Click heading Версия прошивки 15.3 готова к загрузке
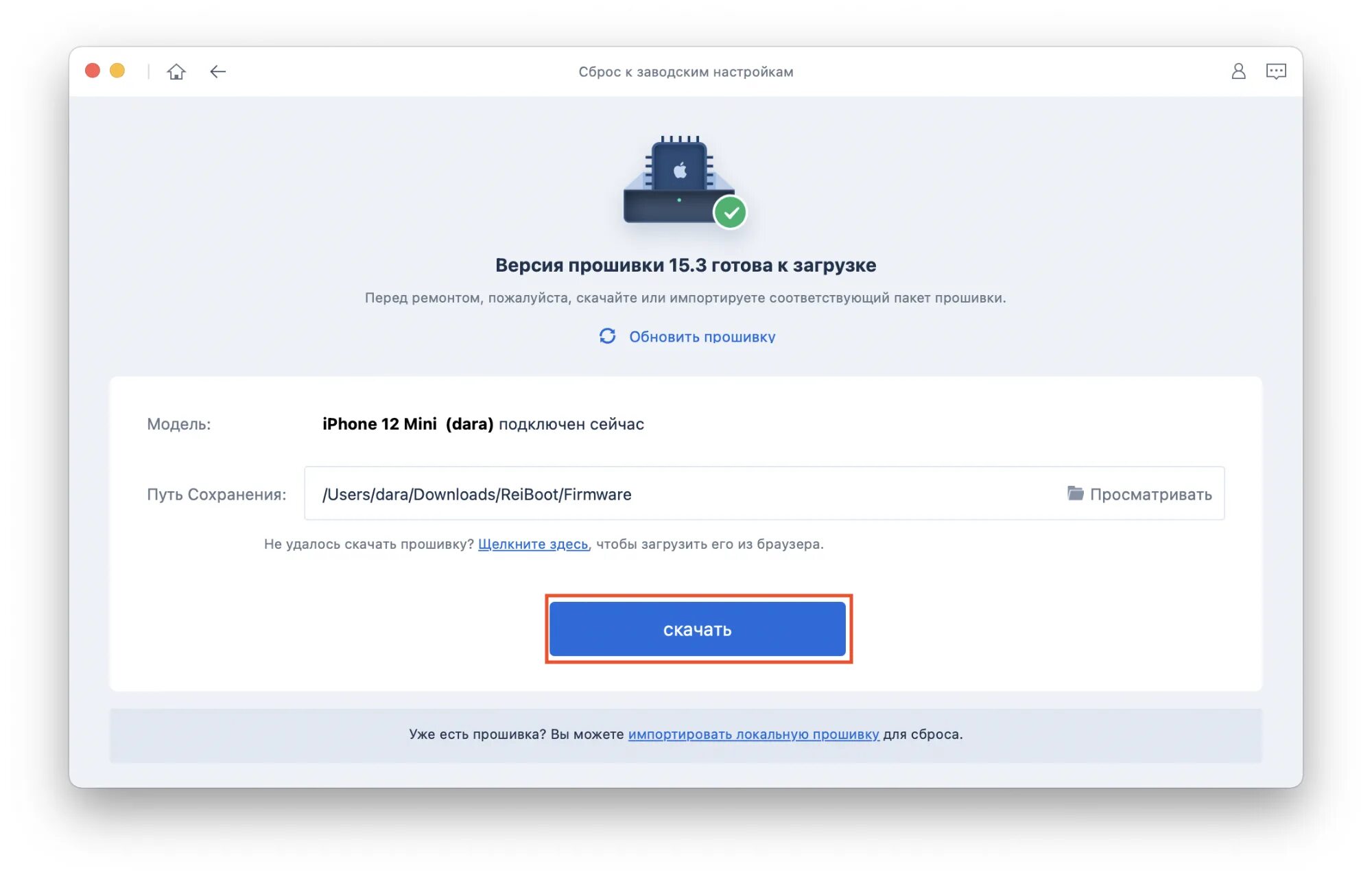The width and height of the screenshot is (1372, 879). tap(686, 266)
